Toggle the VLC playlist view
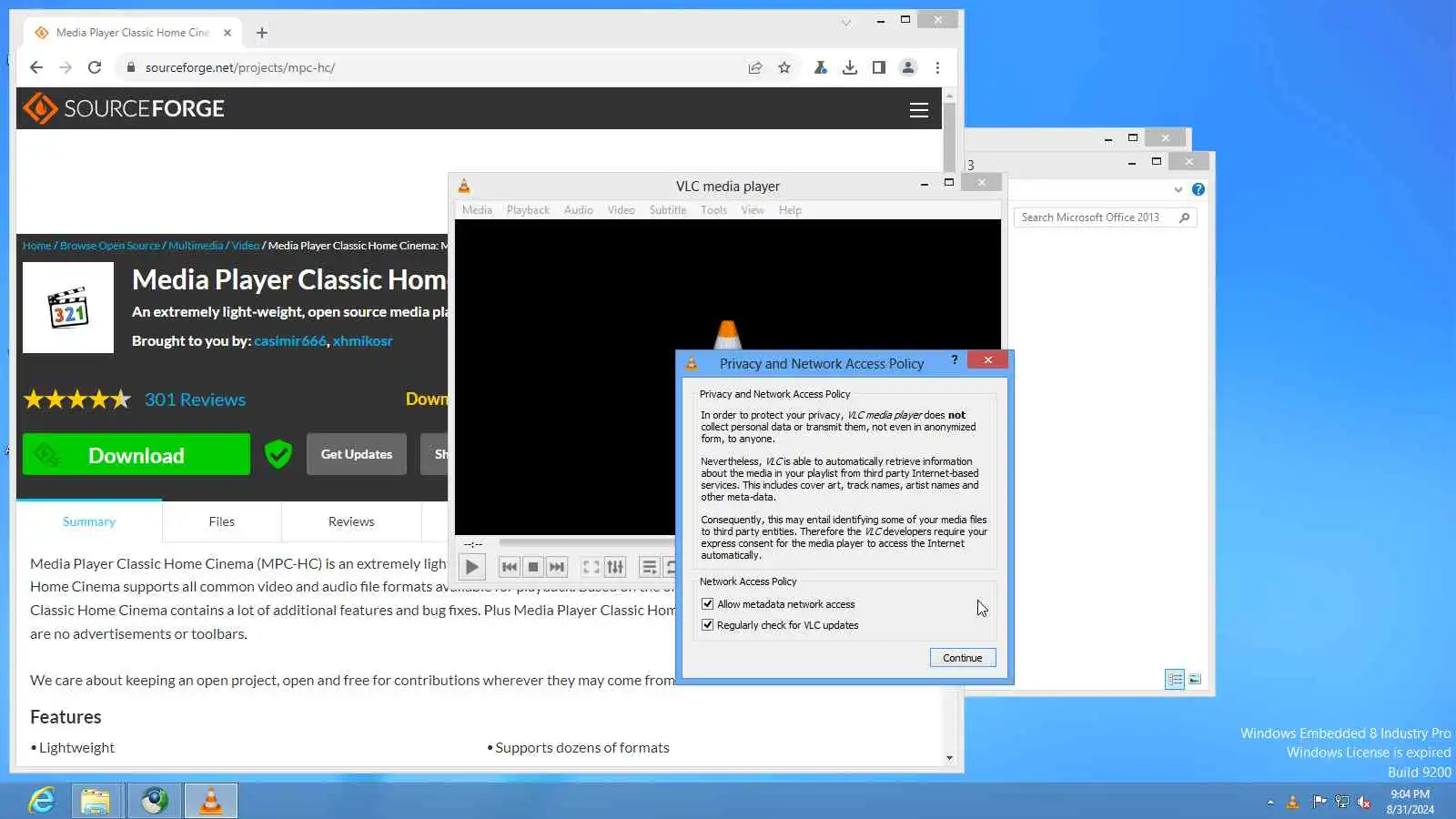 pos(650,567)
